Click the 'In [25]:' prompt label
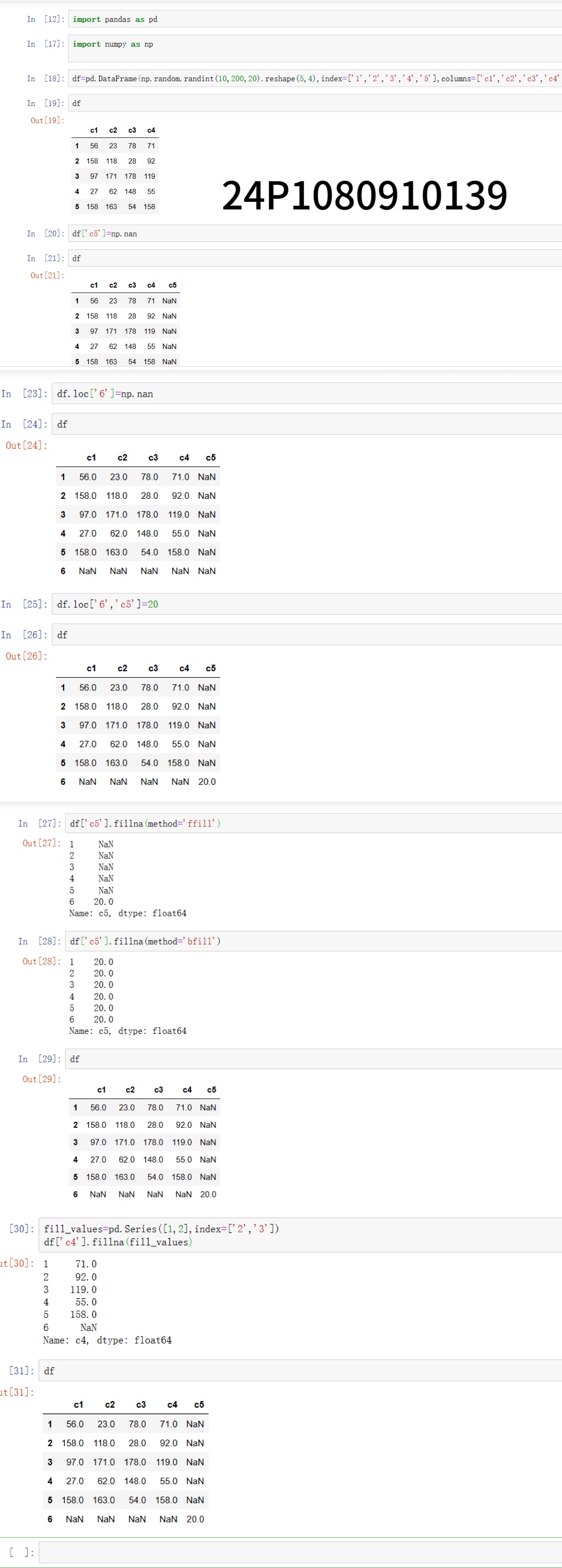The height and width of the screenshot is (1568, 562). 24,604
